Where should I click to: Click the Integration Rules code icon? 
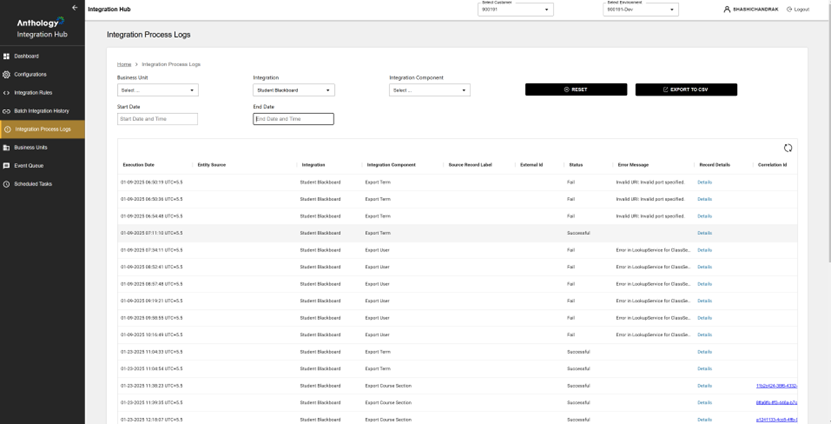[6, 93]
